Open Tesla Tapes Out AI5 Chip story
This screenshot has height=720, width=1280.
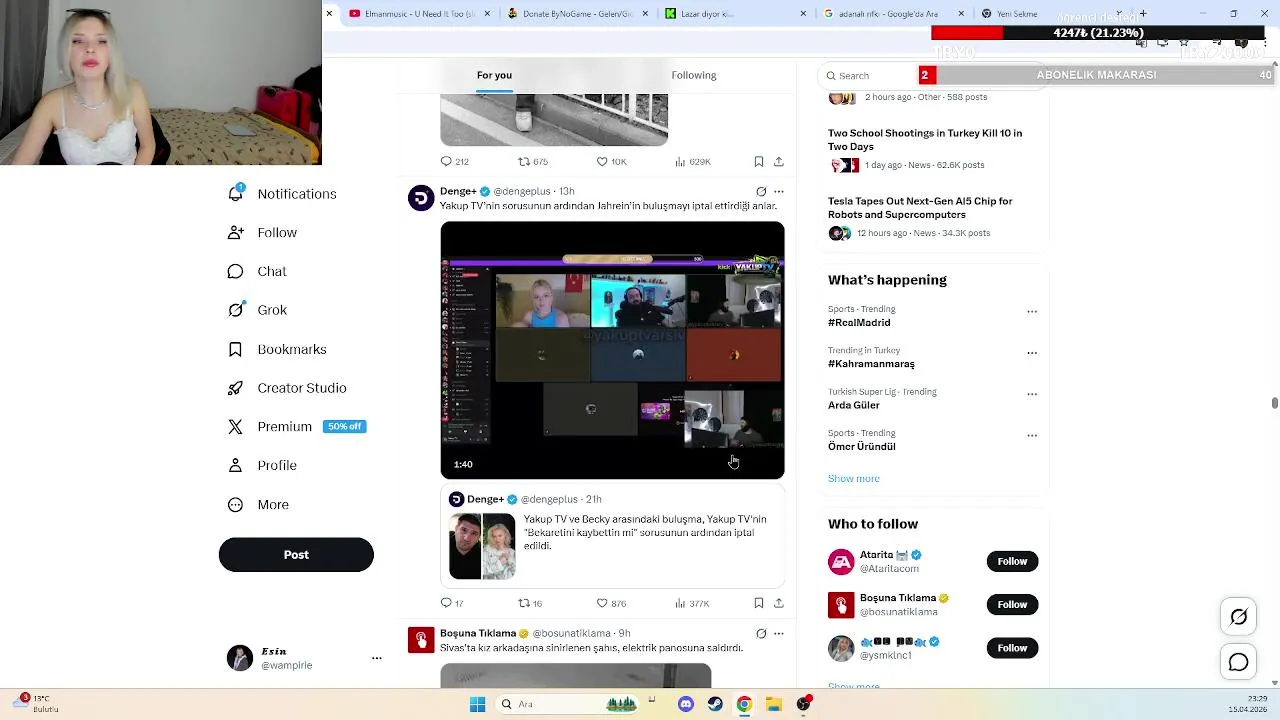coord(920,207)
